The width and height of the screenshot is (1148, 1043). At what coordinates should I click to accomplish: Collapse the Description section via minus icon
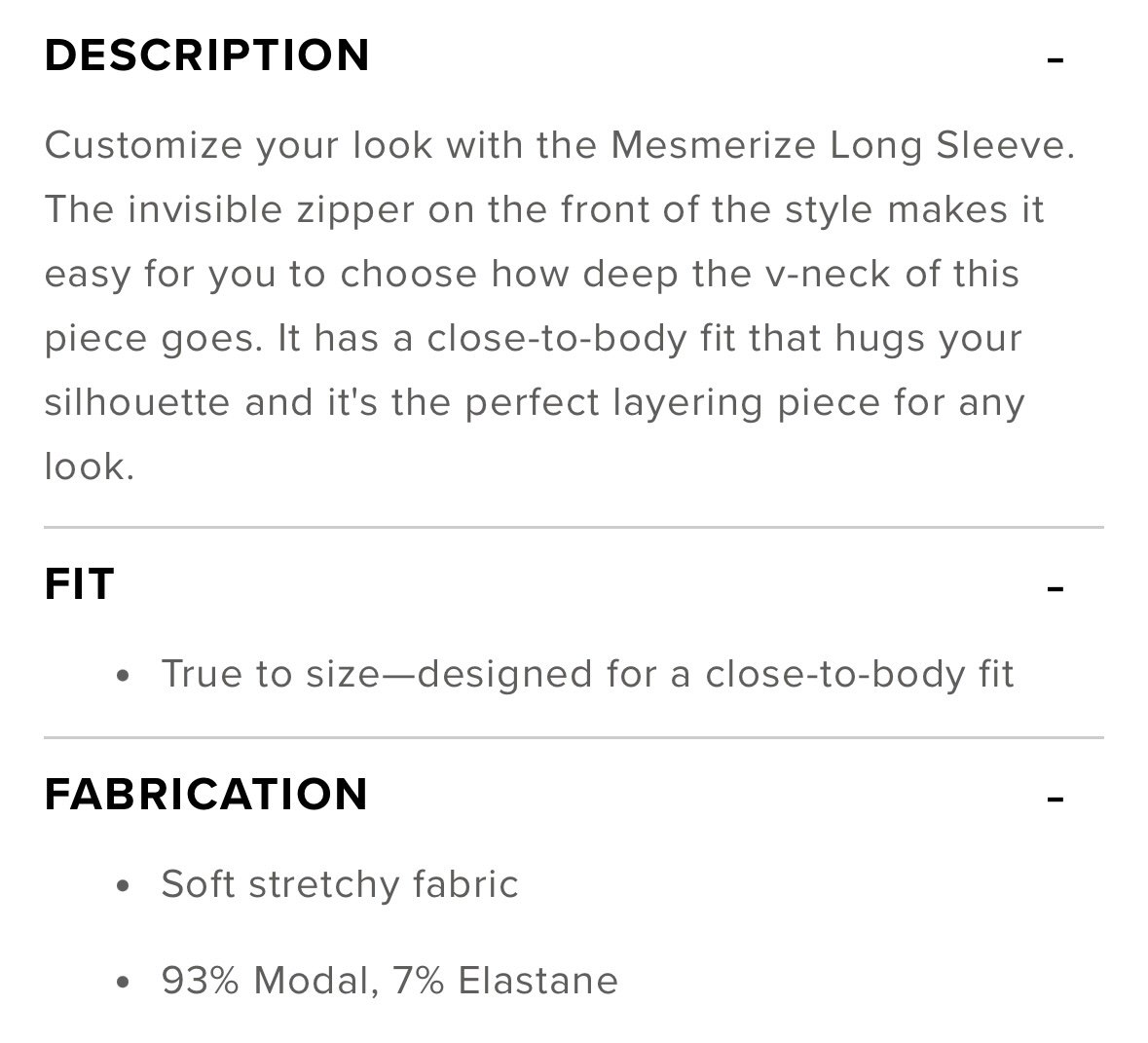click(x=1055, y=59)
